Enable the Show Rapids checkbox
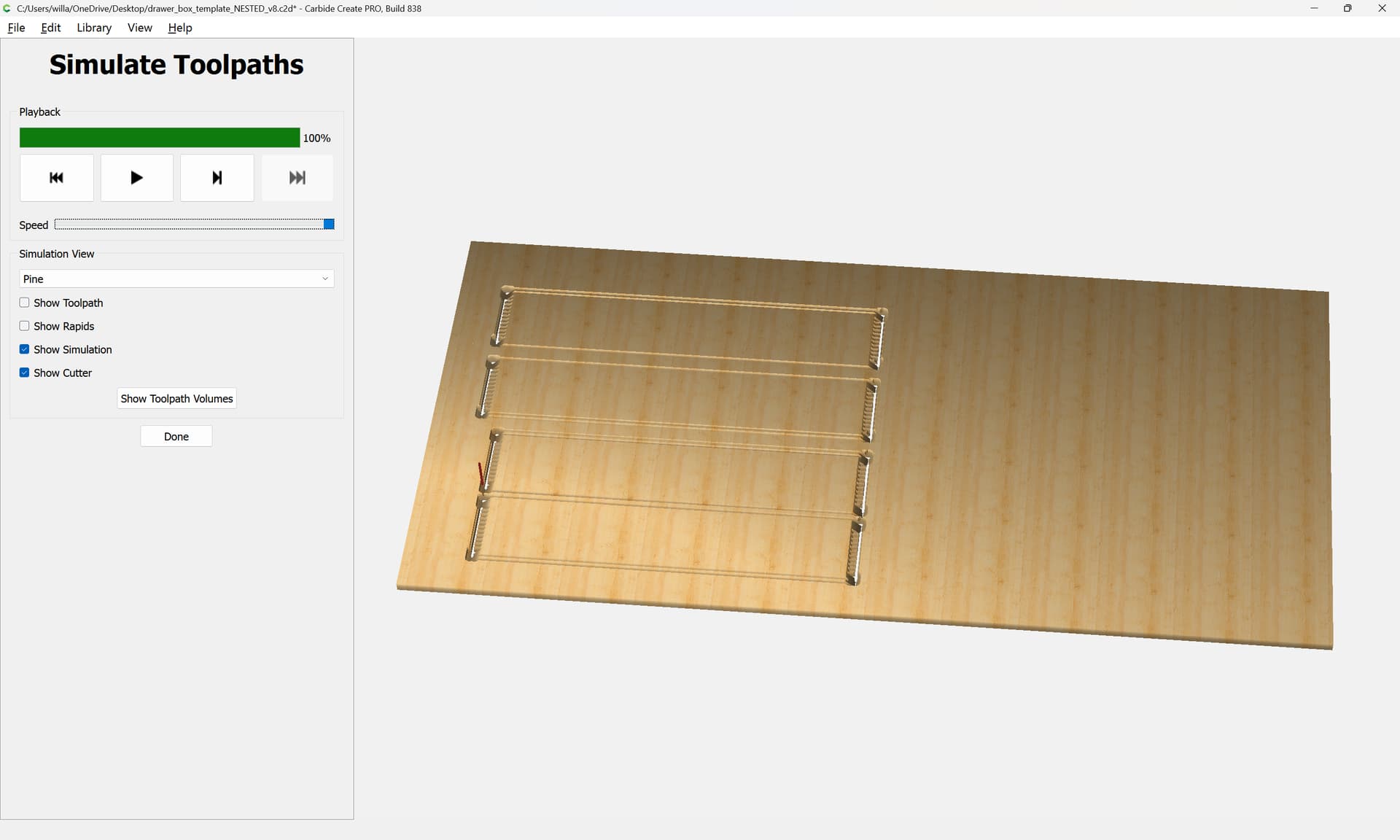 pyautogui.click(x=25, y=326)
